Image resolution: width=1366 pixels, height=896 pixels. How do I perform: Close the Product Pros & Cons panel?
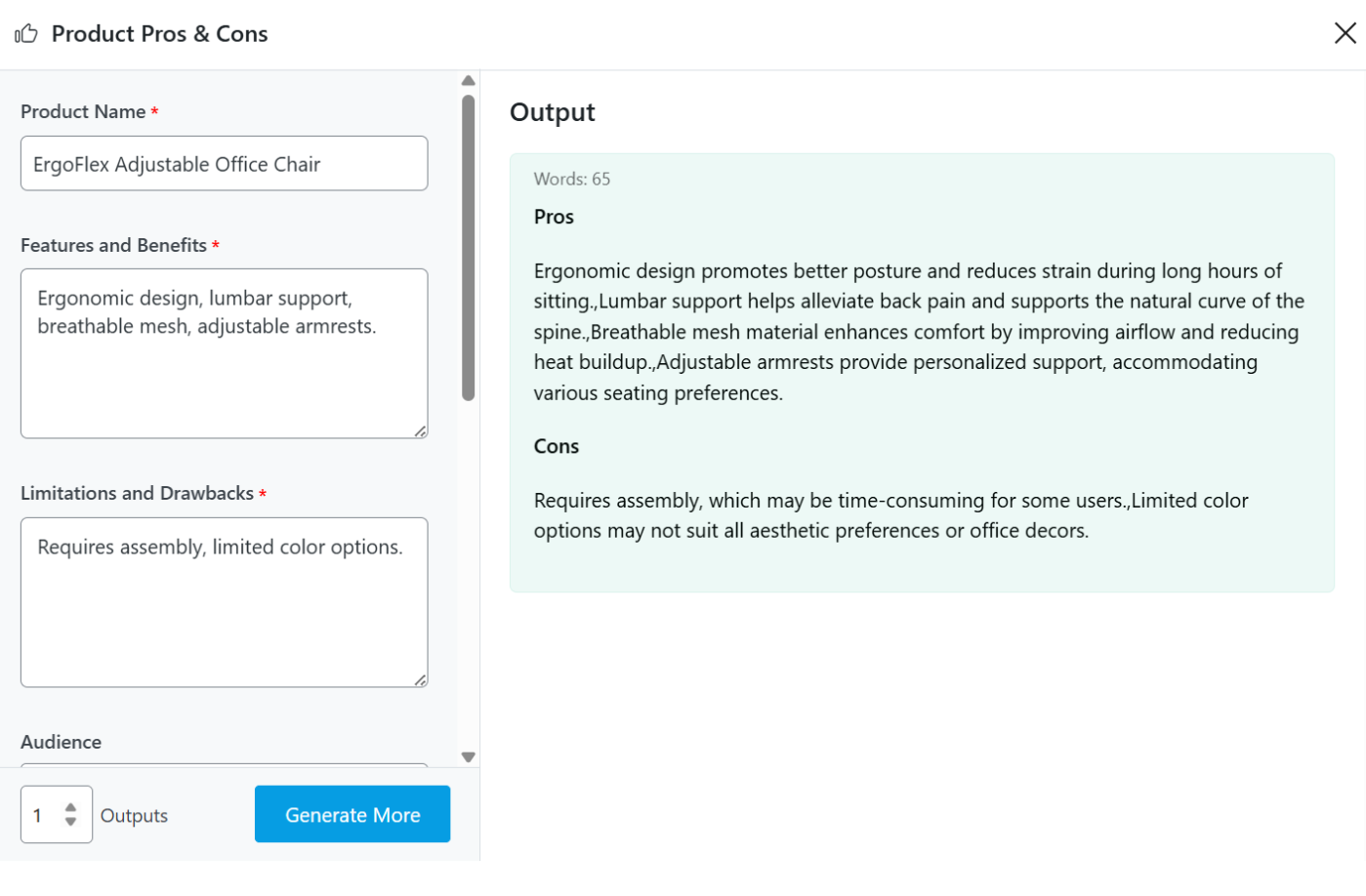tap(1345, 33)
